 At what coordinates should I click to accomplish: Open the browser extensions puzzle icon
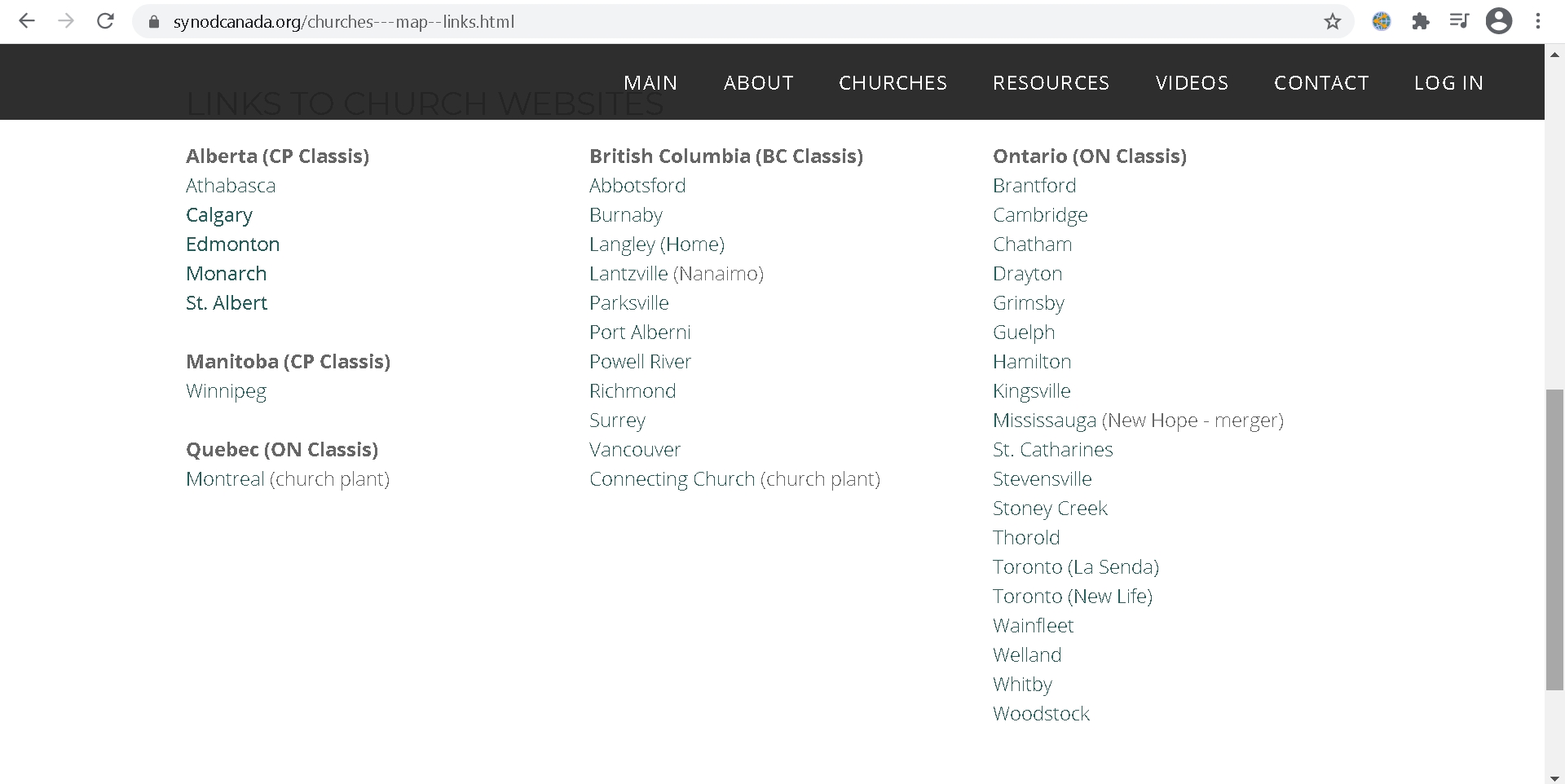coord(1421,21)
